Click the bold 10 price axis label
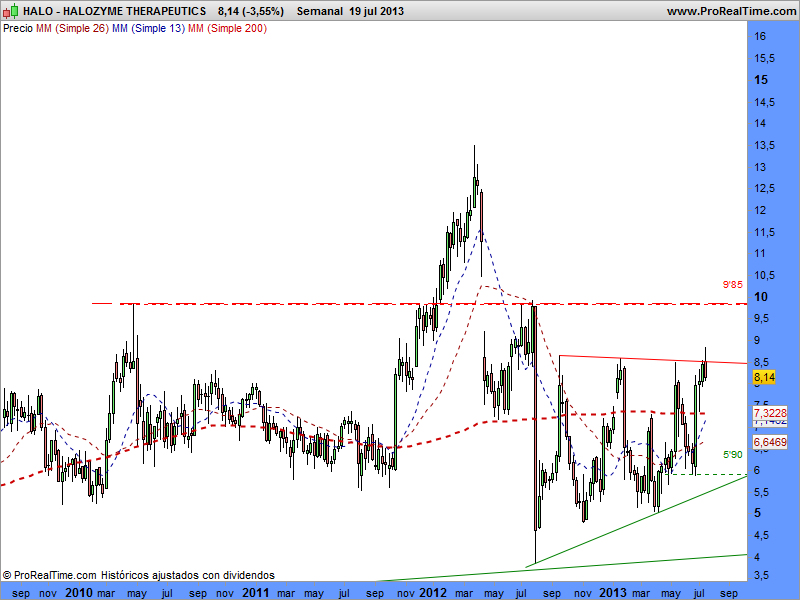 pos(761,297)
